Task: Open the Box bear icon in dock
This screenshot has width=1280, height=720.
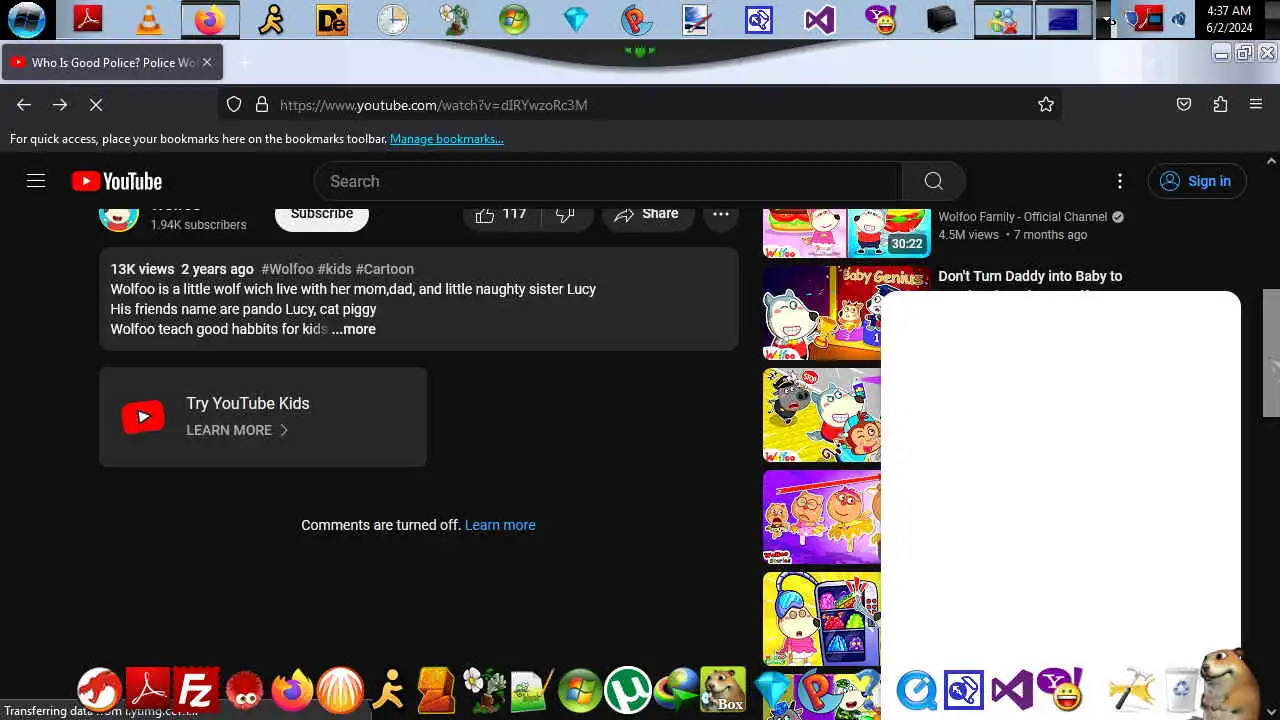Action: click(x=723, y=691)
